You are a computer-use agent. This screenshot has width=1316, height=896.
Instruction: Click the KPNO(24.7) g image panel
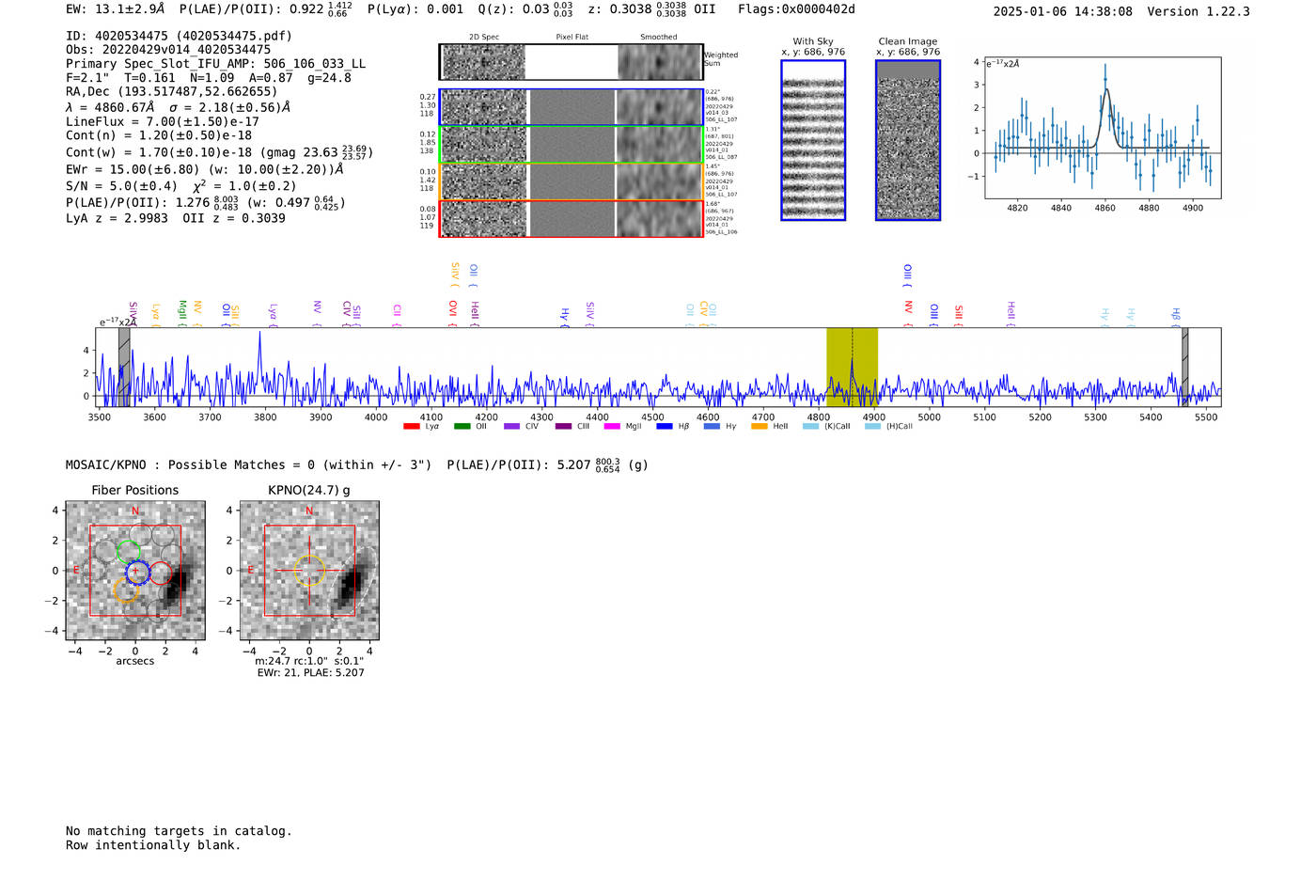pos(309,571)
